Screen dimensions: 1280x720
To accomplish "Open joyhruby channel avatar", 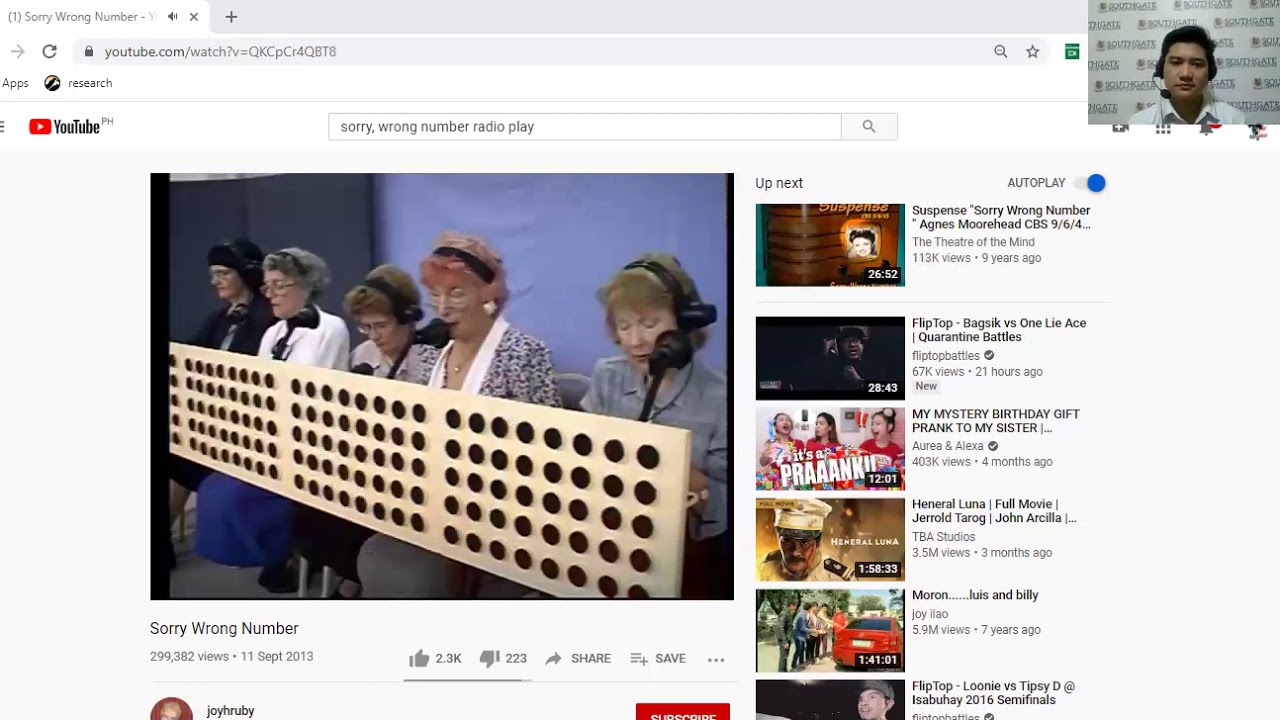I will (171, 709).
